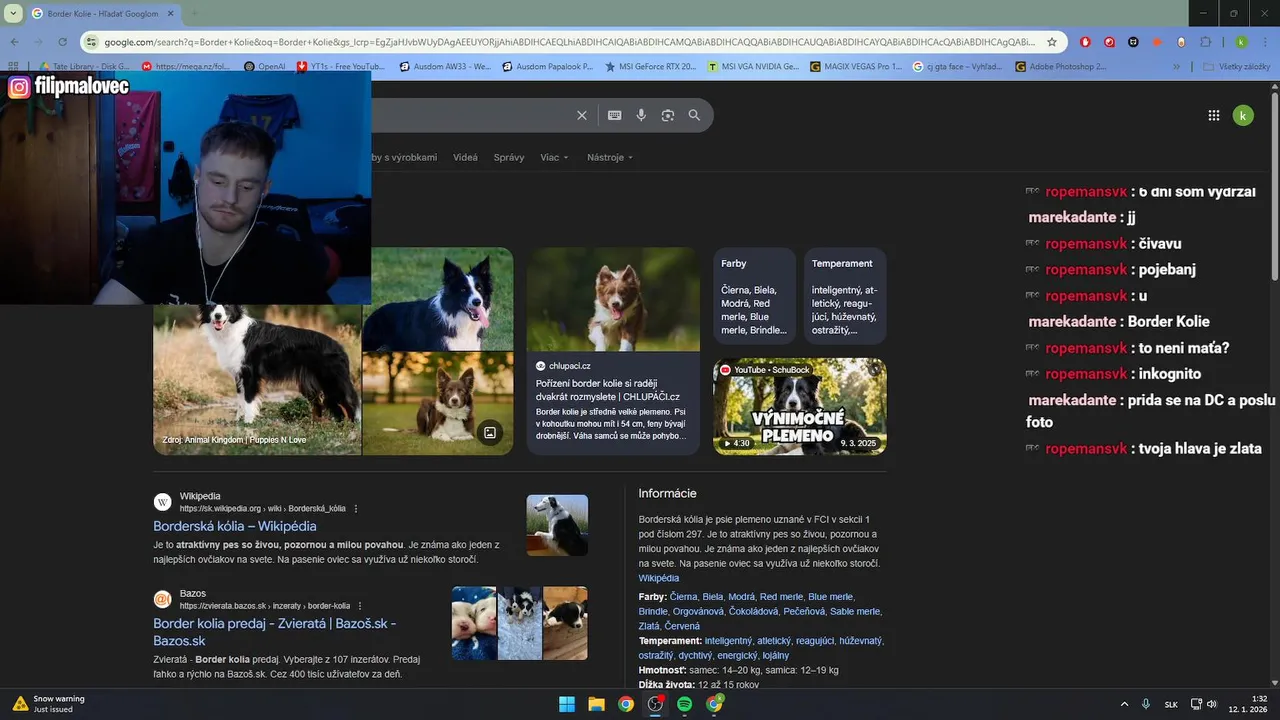Open the OpenAI bookmark
The width and height of the screenshot is (1280, 720).
(264, 67)
